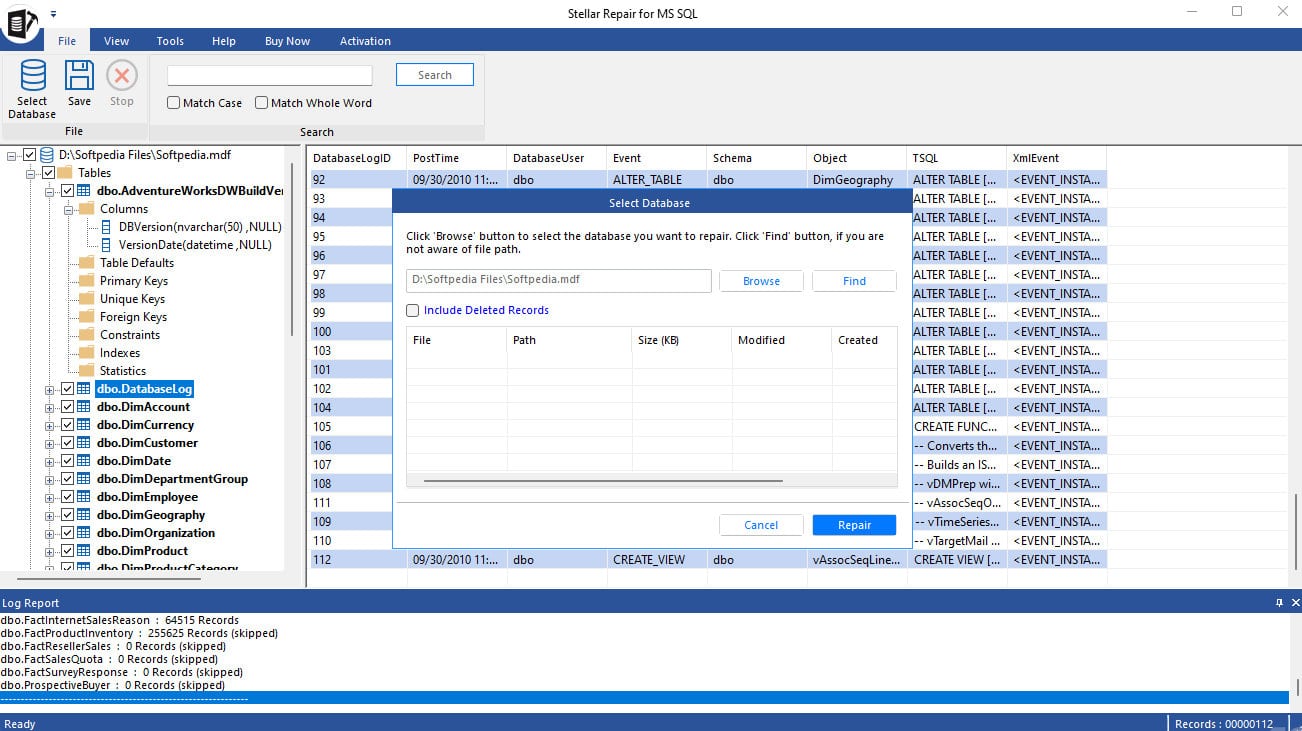Expand the dbo.DimDepartmentGroup node
The image size is (1302, 731).
[x=50, y=479]
